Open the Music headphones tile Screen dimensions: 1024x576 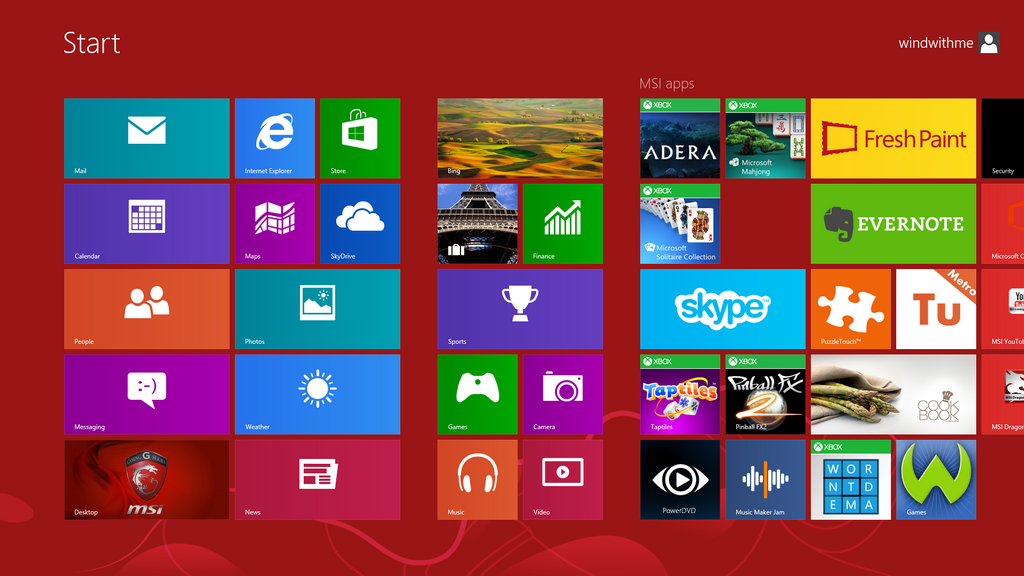coord(477,480)
